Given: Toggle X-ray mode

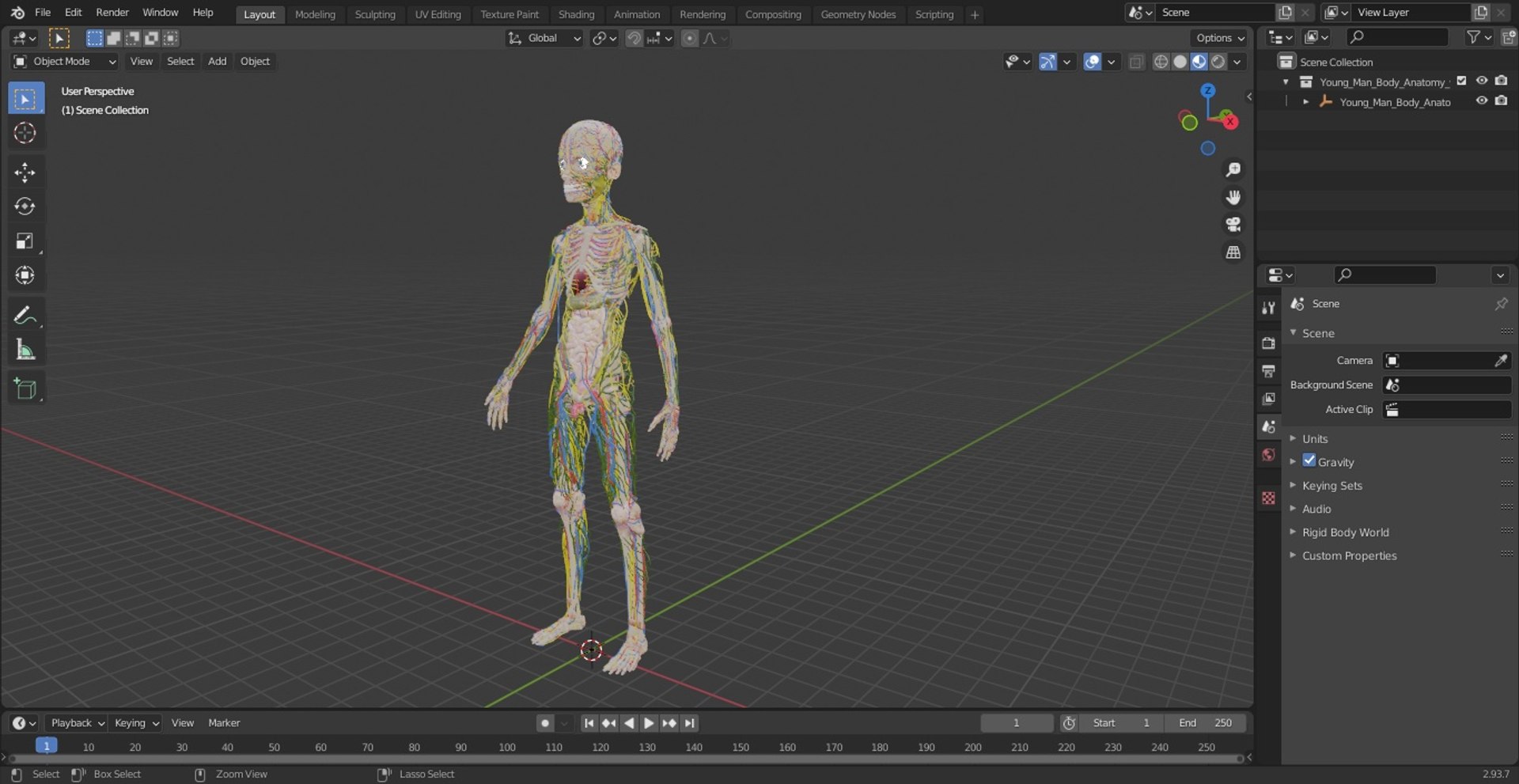Looking at the screenshot, I should pyautogui.click(x=1136, y=62).
